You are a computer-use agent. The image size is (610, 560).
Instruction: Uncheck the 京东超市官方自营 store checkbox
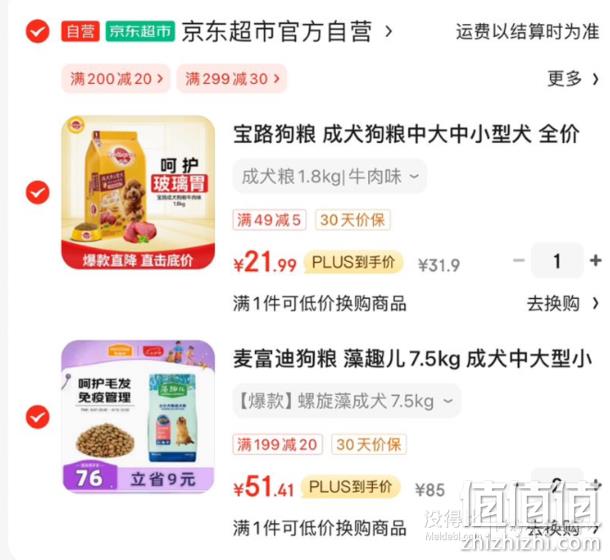pos(37,32)
